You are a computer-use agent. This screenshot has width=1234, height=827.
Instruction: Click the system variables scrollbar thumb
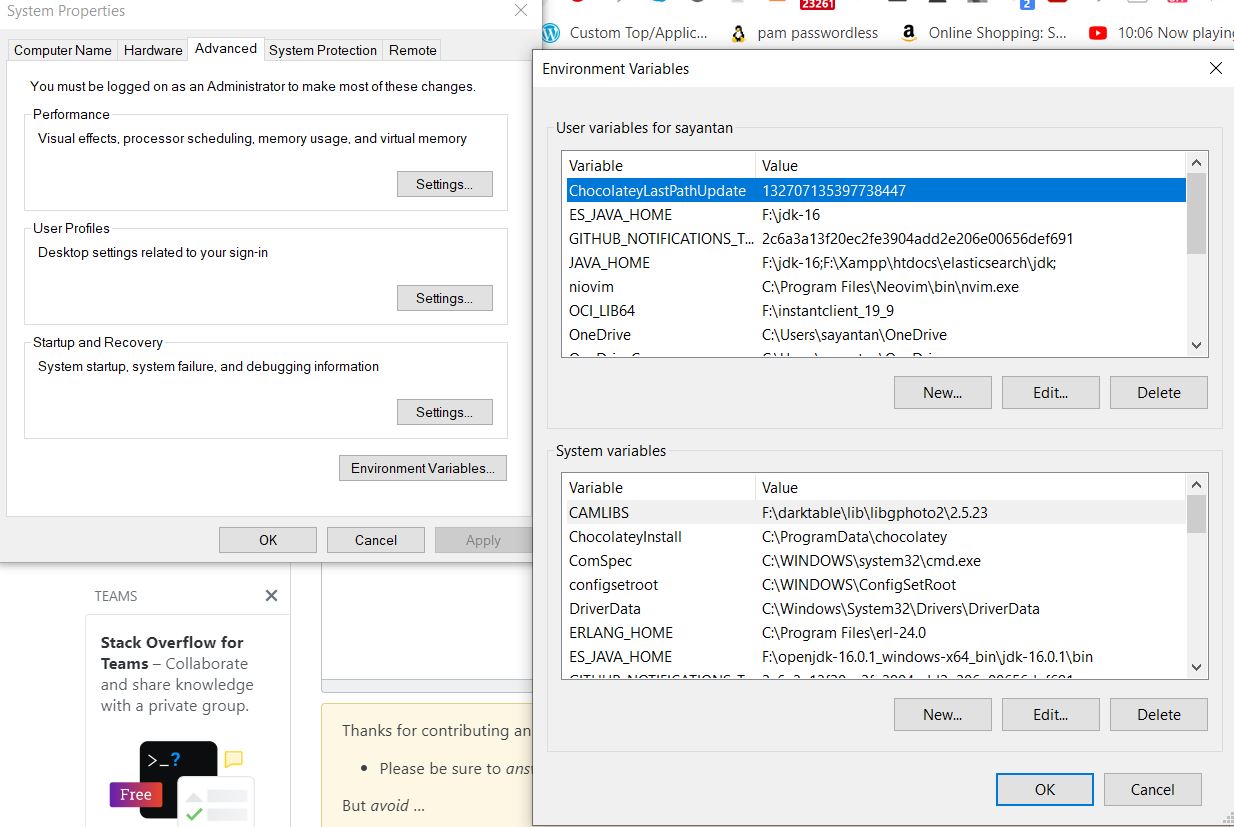point(1196,514)
